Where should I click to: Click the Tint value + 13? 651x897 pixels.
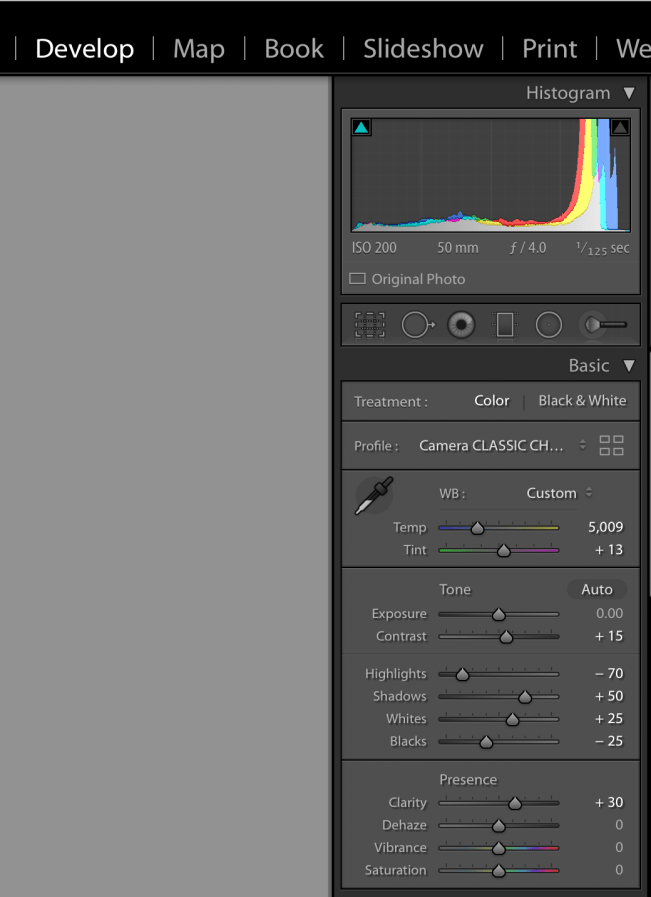pyautogui.click(x=609, y=550)
